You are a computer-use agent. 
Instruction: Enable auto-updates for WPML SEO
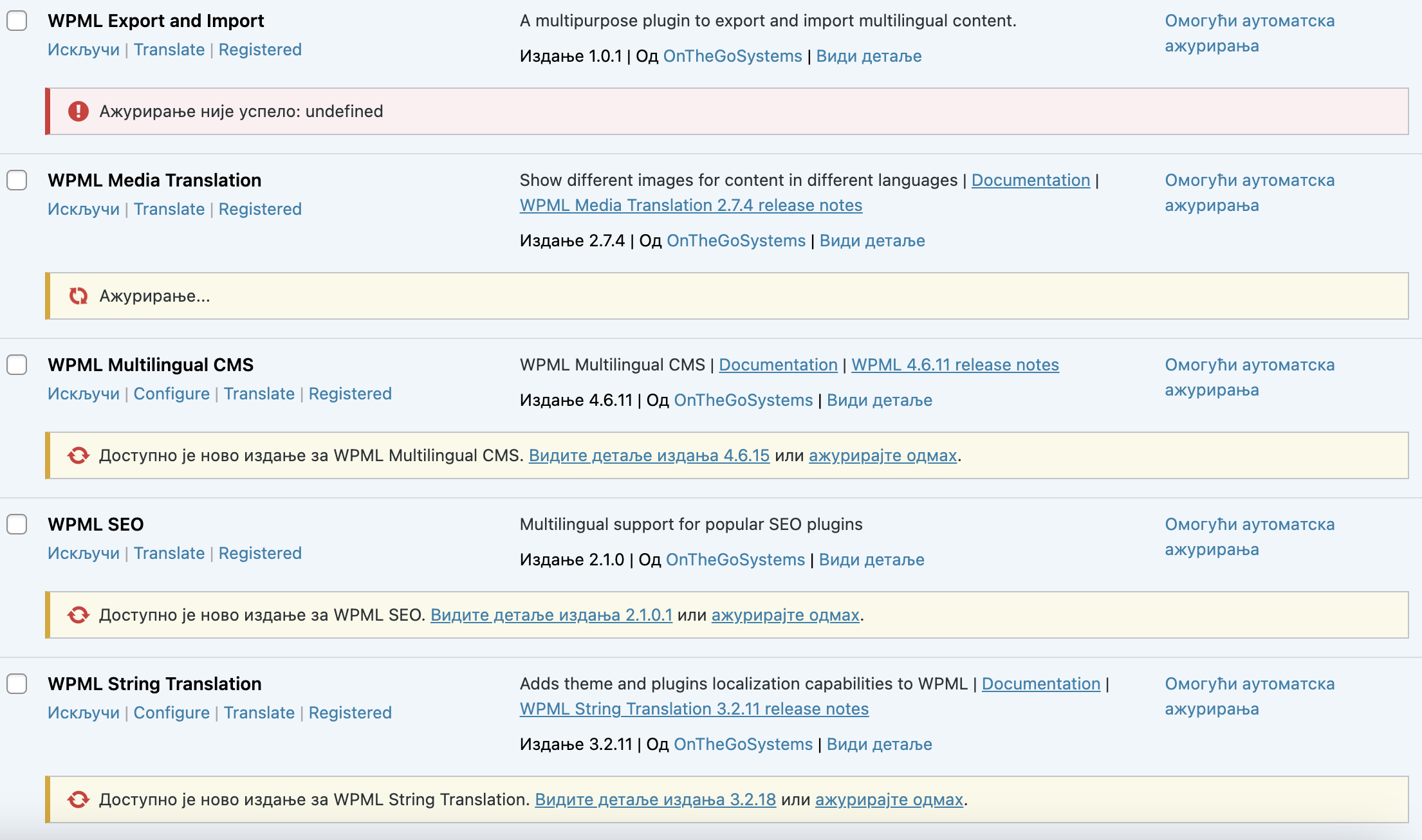click(1250, 537)
